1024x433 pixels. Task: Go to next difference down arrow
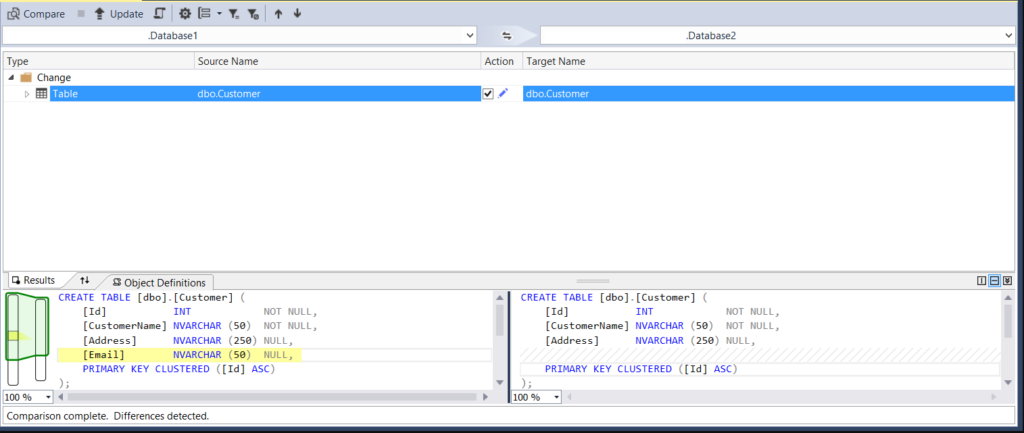297,14
